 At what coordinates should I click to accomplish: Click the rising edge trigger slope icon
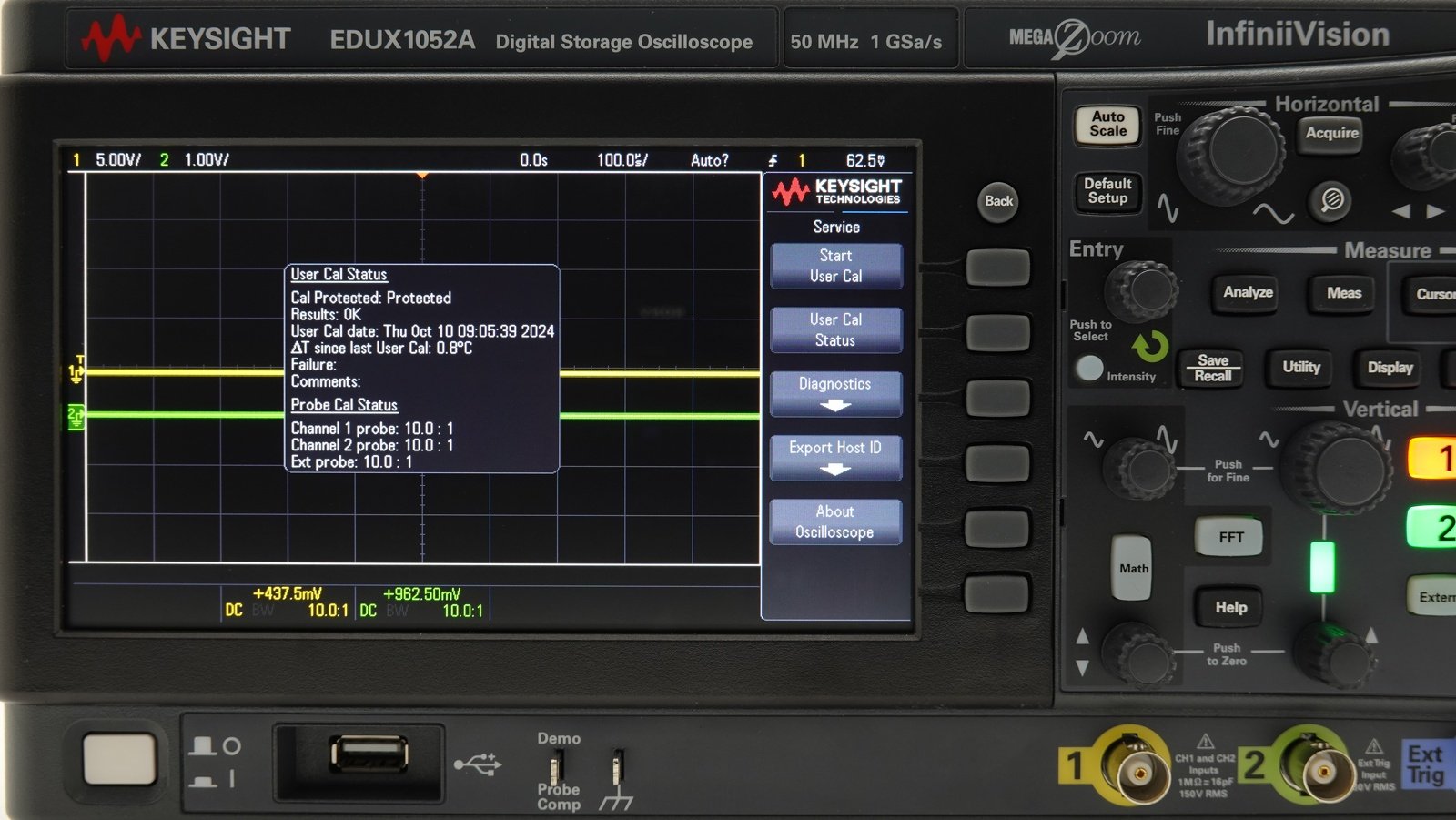(773, 160)
